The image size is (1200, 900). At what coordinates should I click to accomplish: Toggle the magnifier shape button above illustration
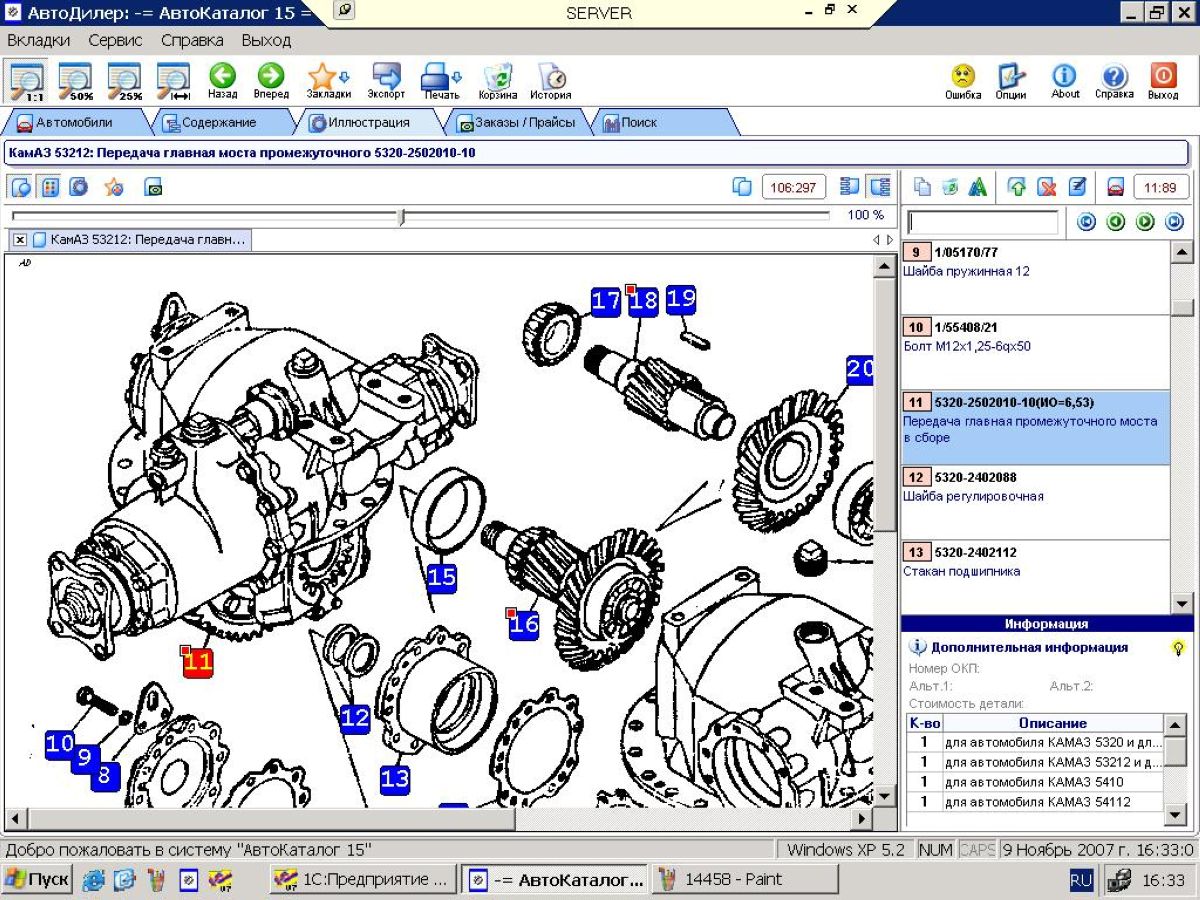click(21, 186)
